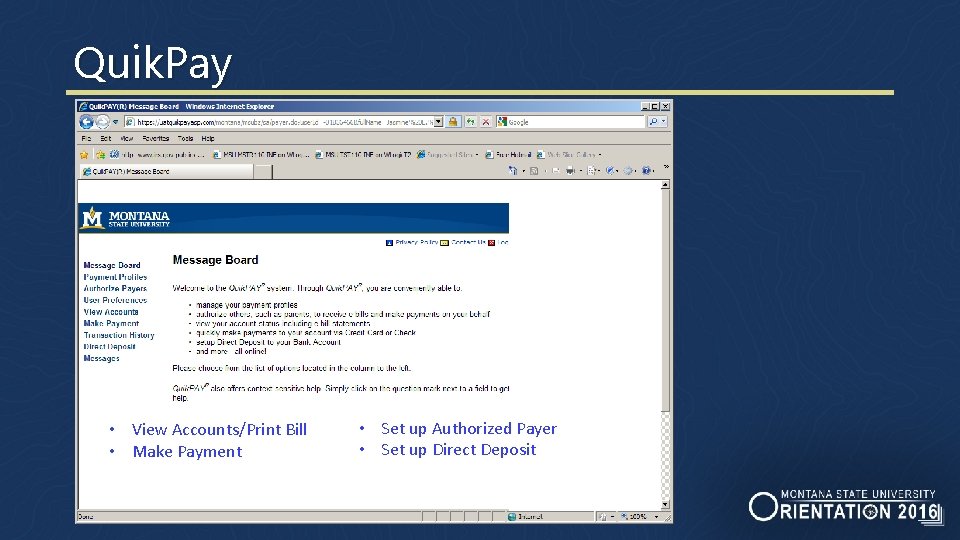This screenshot has height=540, width=960.
Task: Open the Free Hotmail favorites link
Action: 508,155
